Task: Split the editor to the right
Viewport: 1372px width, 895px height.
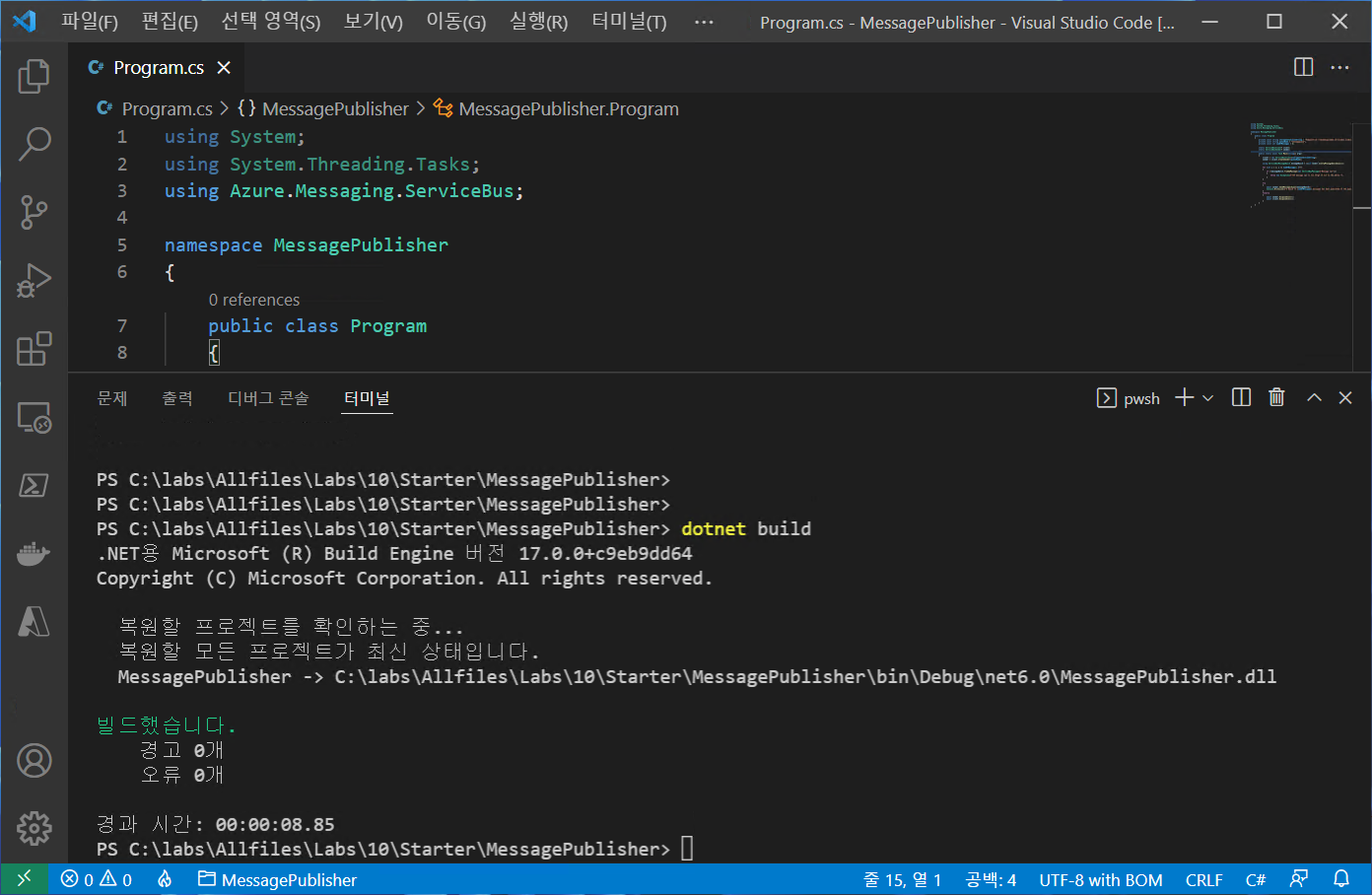Action: pyautogui.click(x=1303, y=67)
